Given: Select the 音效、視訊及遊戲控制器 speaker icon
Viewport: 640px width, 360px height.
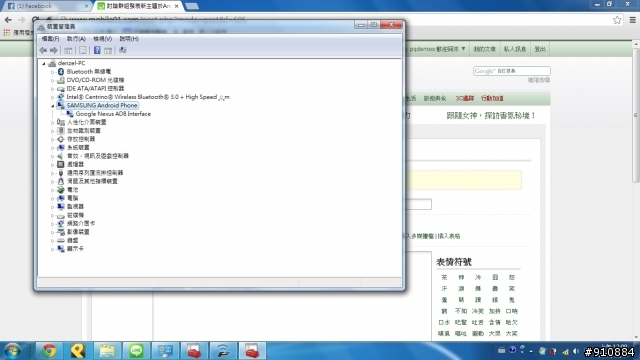Looking at the screenshot, I should [x=61, y=156].
